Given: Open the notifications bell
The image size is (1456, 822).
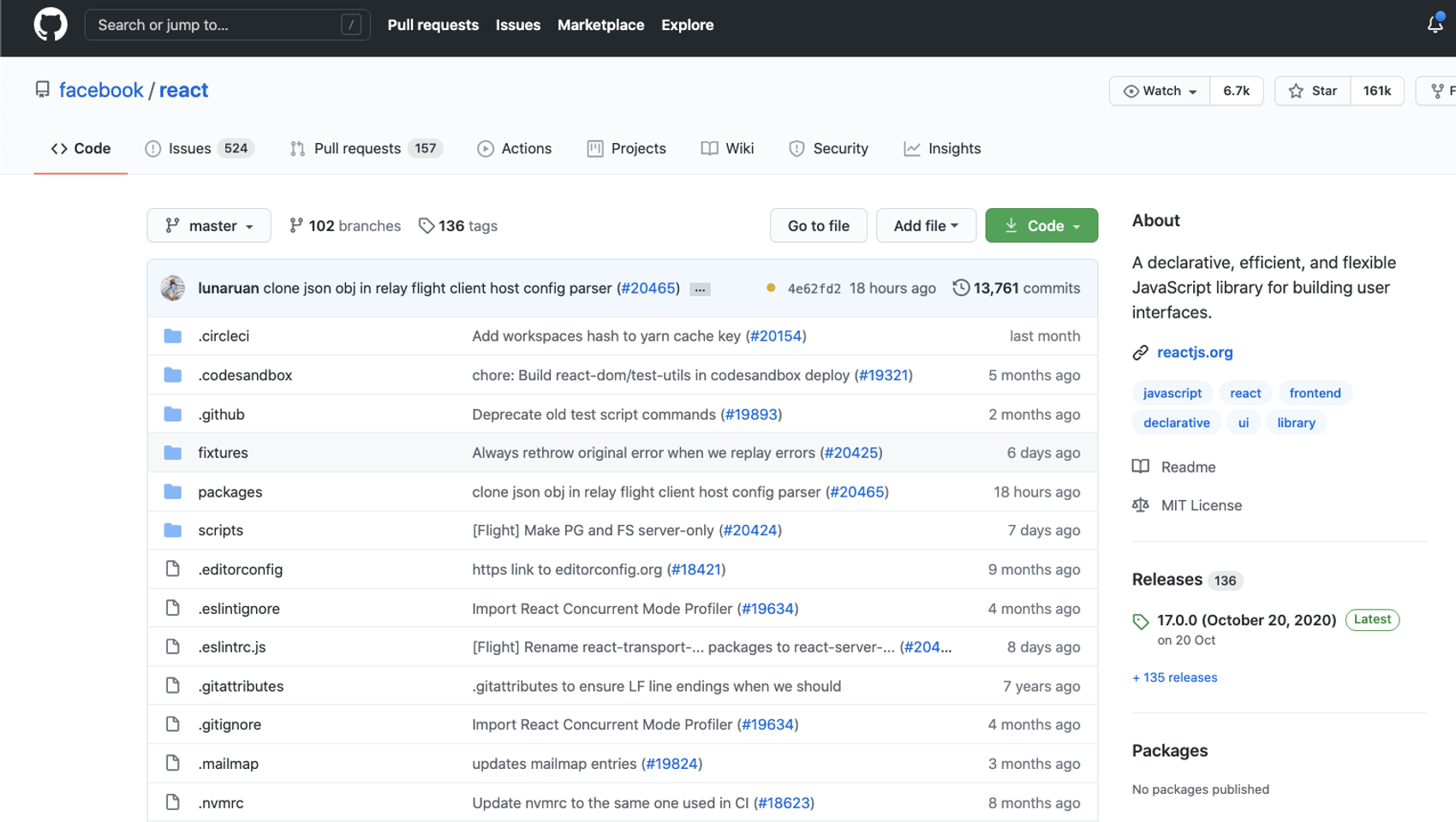Looking at the screenshot, I should pos(1435,24).
